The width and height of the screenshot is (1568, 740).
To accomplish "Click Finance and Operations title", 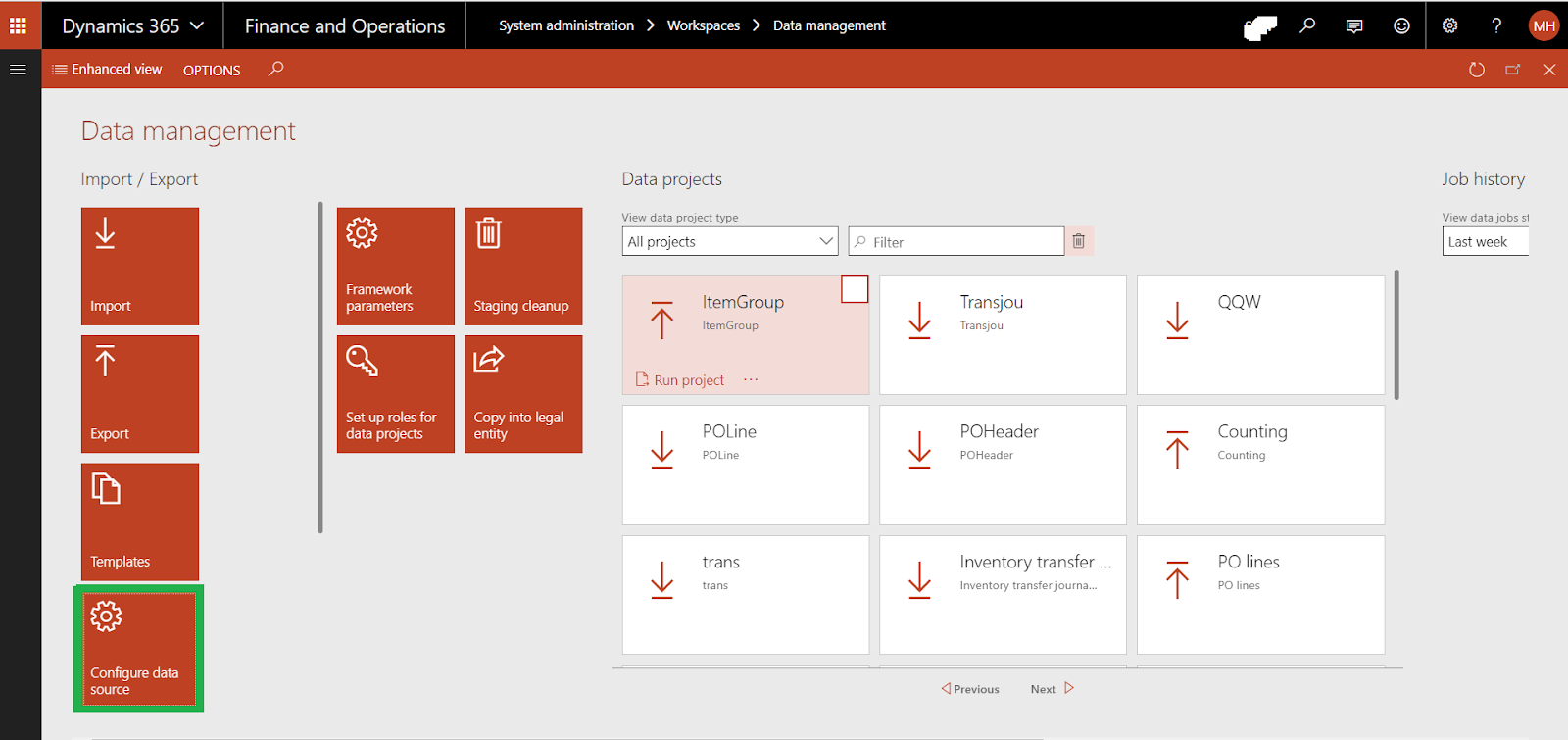I will tap(345, 26).
